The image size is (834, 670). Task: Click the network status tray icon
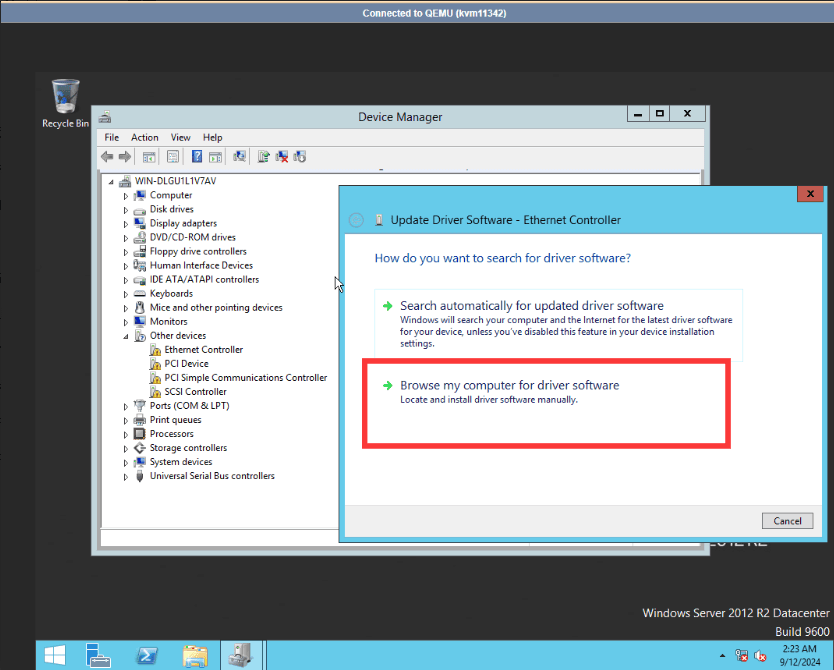click(741, 656)
